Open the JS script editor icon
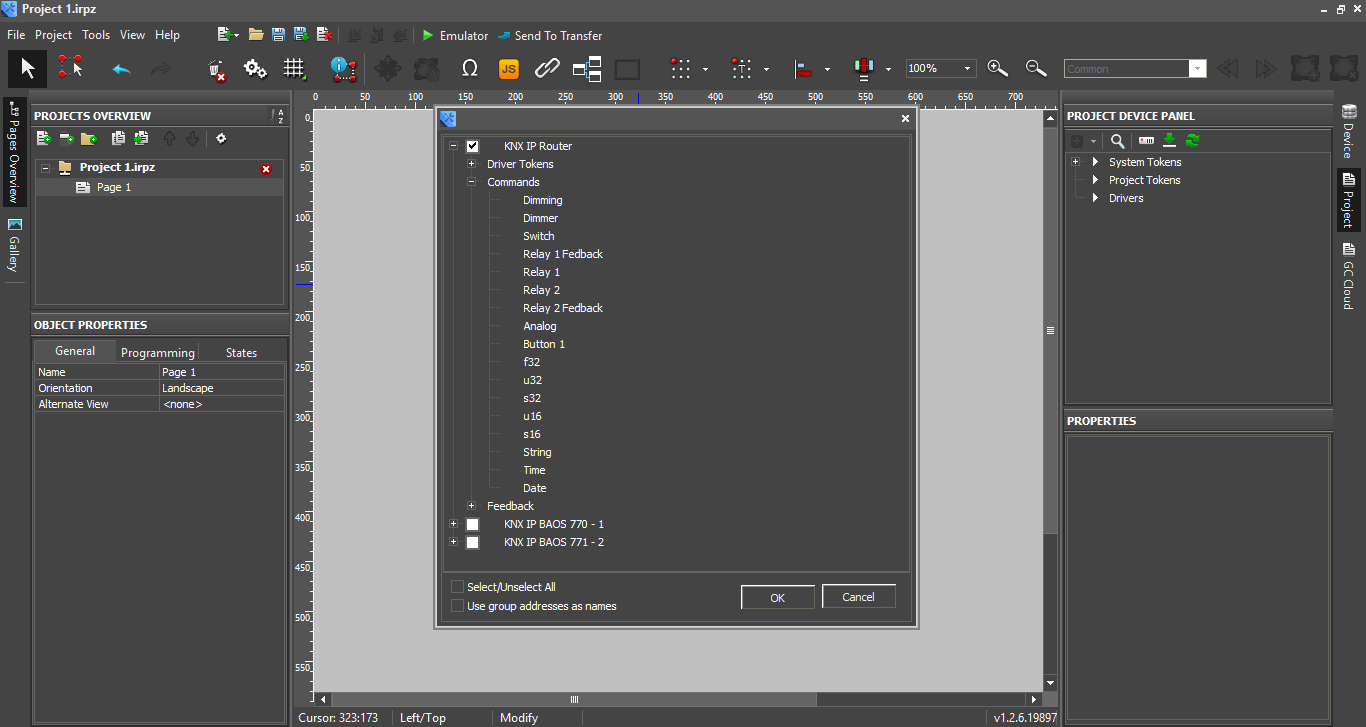1366x727 pixels. click(508, 69)
